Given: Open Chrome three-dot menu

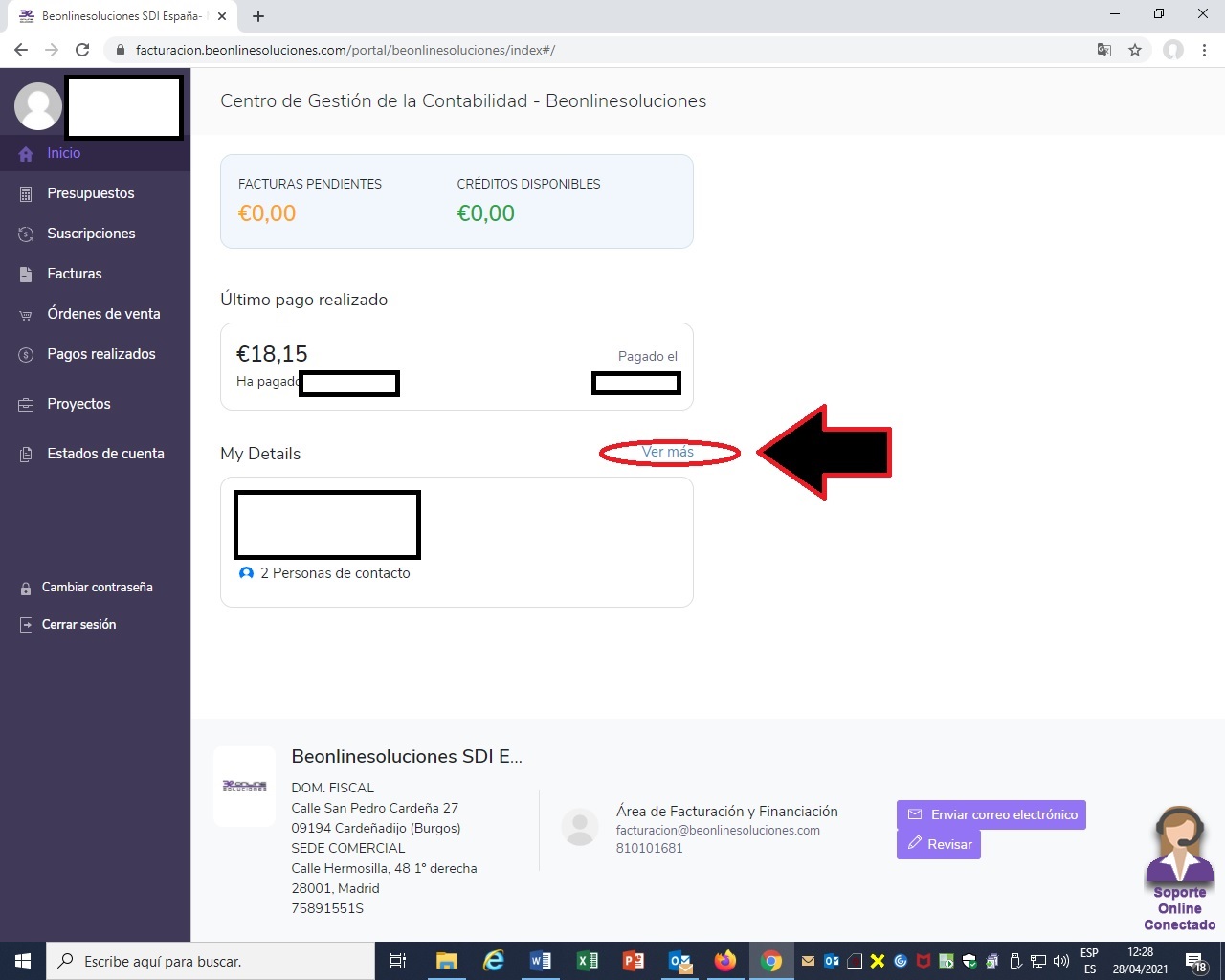Looking at the screenshot, I should click(x=1205, y=50).
